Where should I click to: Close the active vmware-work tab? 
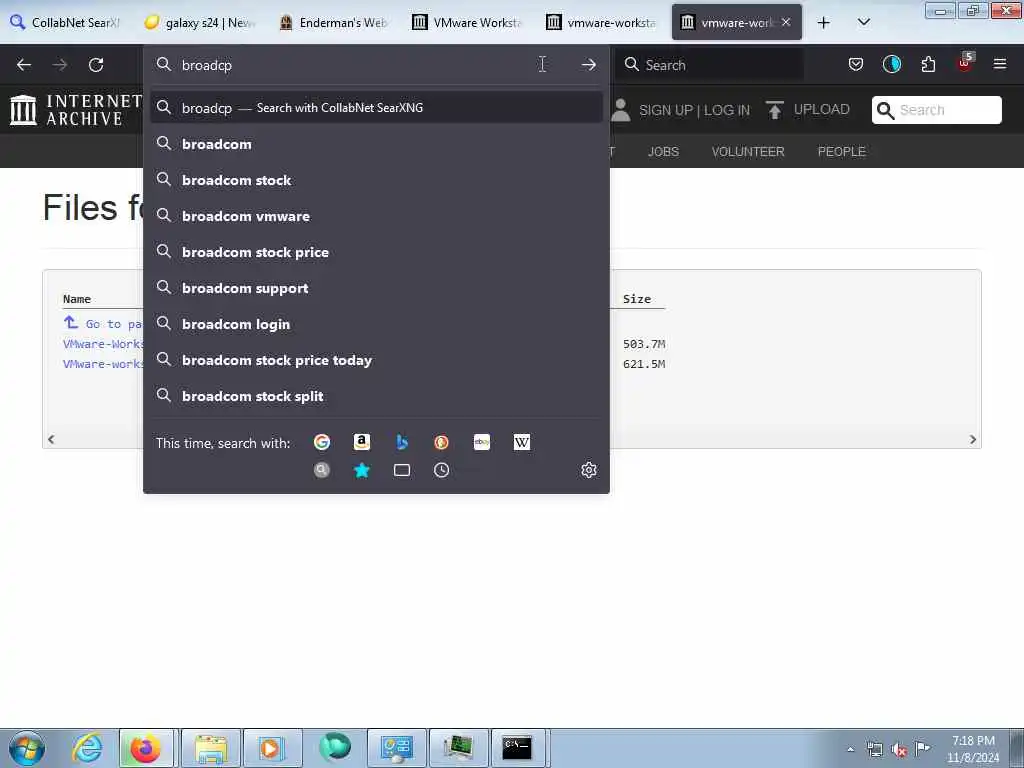coord(786,22)
